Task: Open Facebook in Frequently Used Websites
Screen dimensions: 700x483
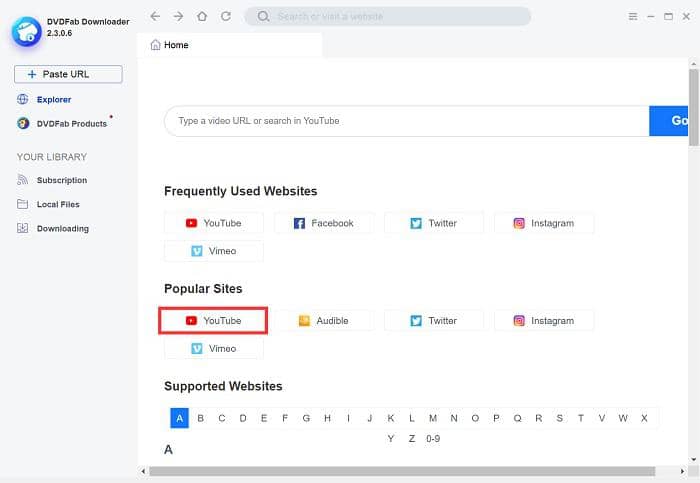Action: click(323, 223)
